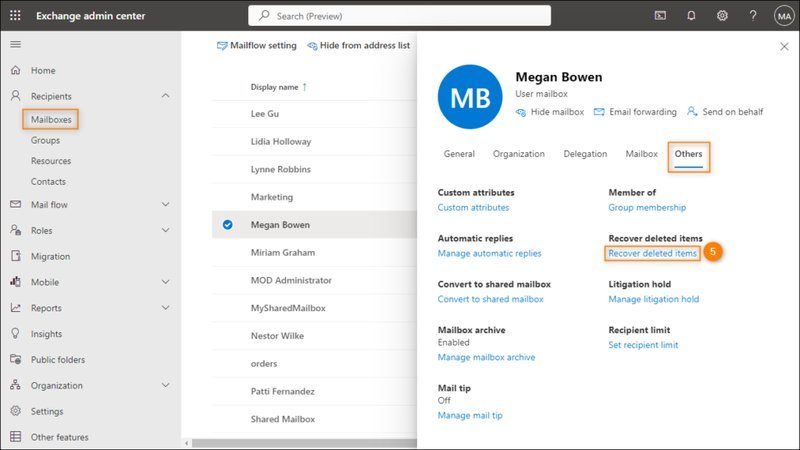The image size is (800, 450).
Task: Click the Mailflow setting toolbar button
Action: (257, 45)
